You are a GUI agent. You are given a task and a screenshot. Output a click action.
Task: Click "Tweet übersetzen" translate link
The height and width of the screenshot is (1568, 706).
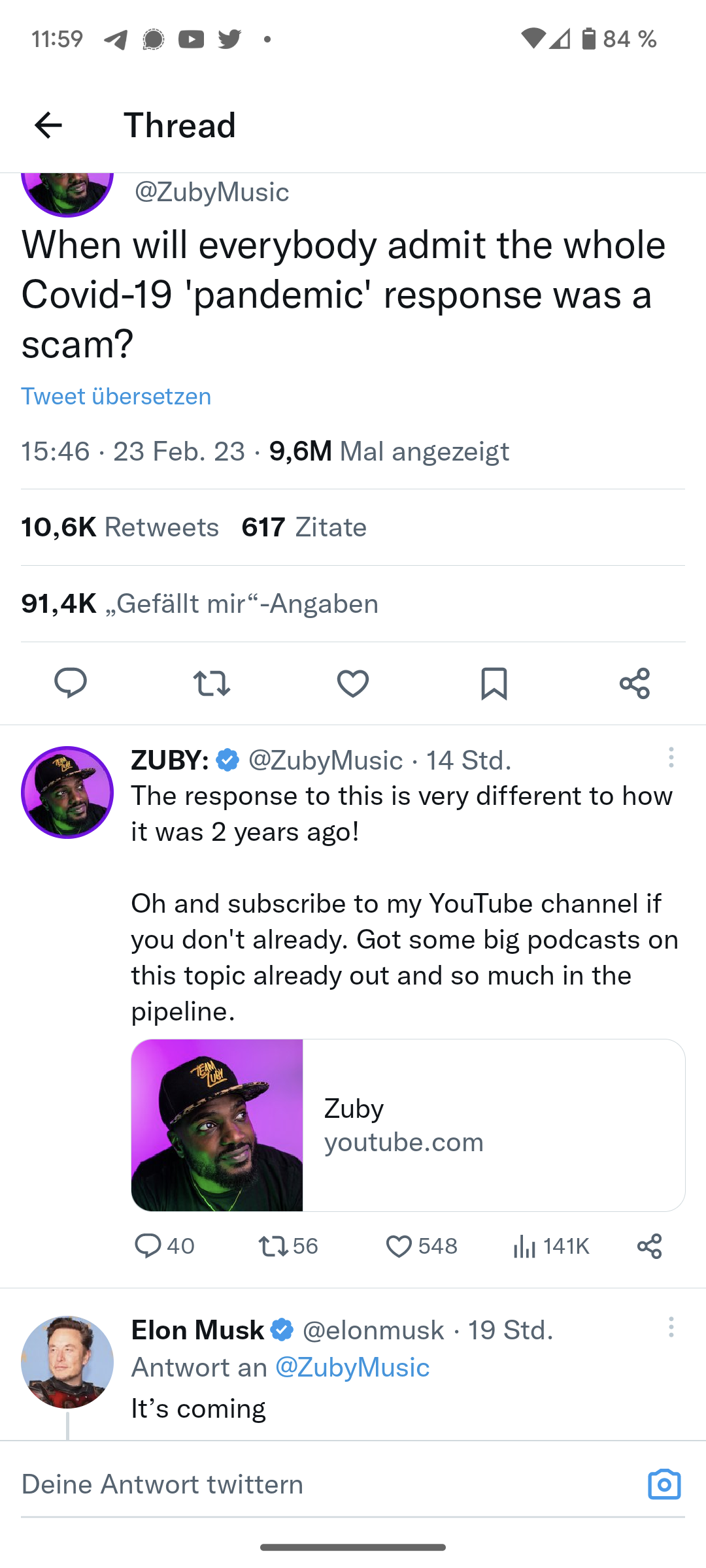pyautogui.click(x=116, y=397)
